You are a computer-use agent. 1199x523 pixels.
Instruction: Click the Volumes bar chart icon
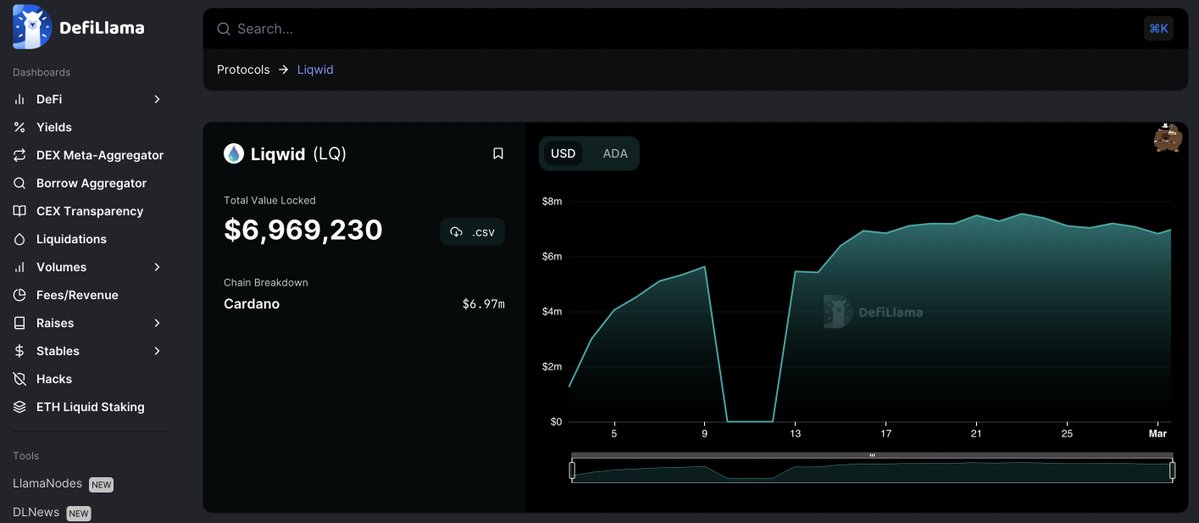[x=20, y=267]
